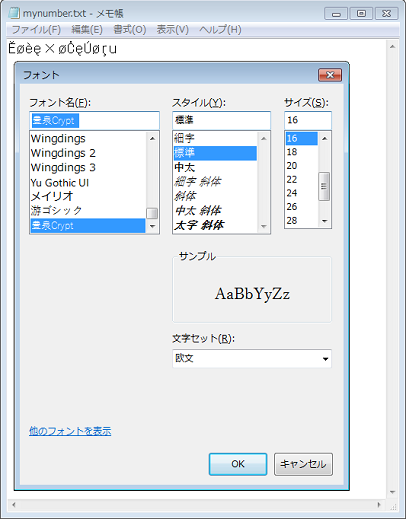This screenshot has height=519, width=406.
Task: Notepad horizontal scroll right arrow
Action: pyautogui.click(x=379, y=505)
